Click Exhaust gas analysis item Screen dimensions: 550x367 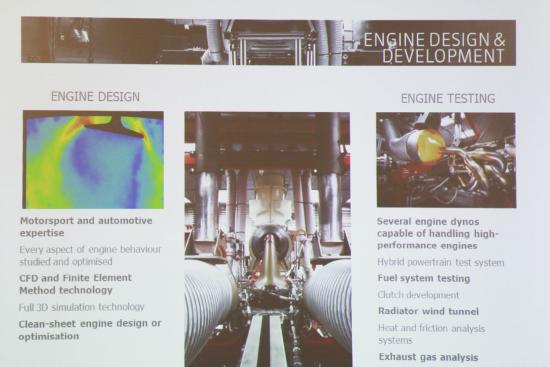[428, 357]
